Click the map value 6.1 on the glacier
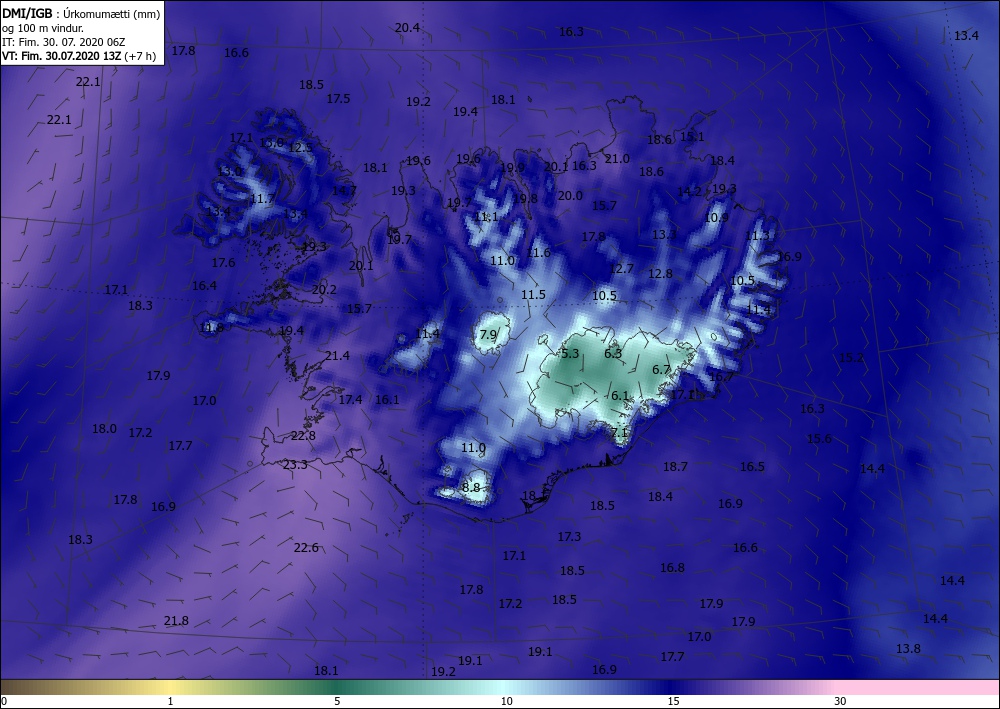The width and height of the screenshot is (1000, 709). pyautogui.click(x=620, y=395)
